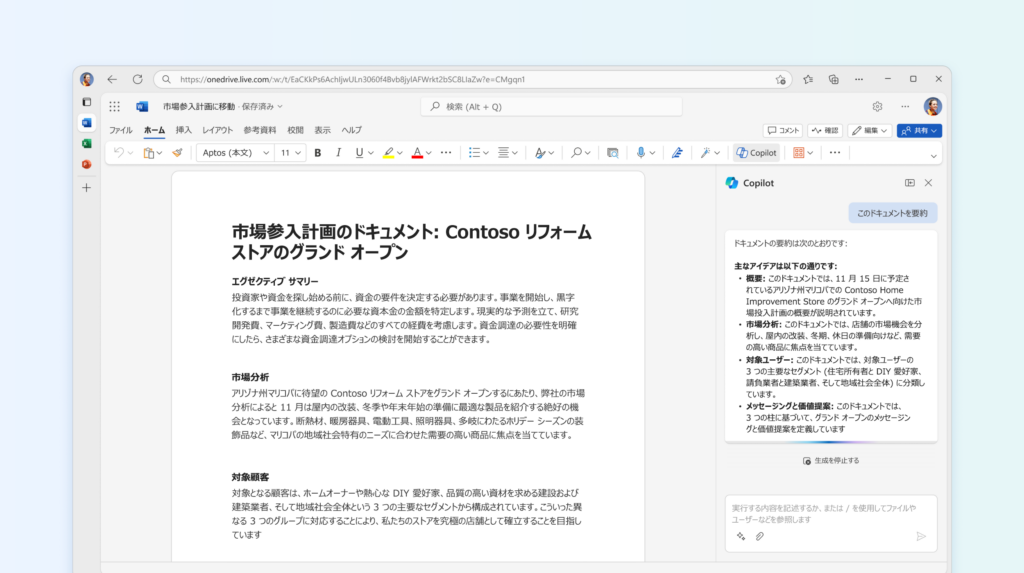The image size is (1024, 573).
Task: Click the browser Refresh button
Action: point(137,79)
